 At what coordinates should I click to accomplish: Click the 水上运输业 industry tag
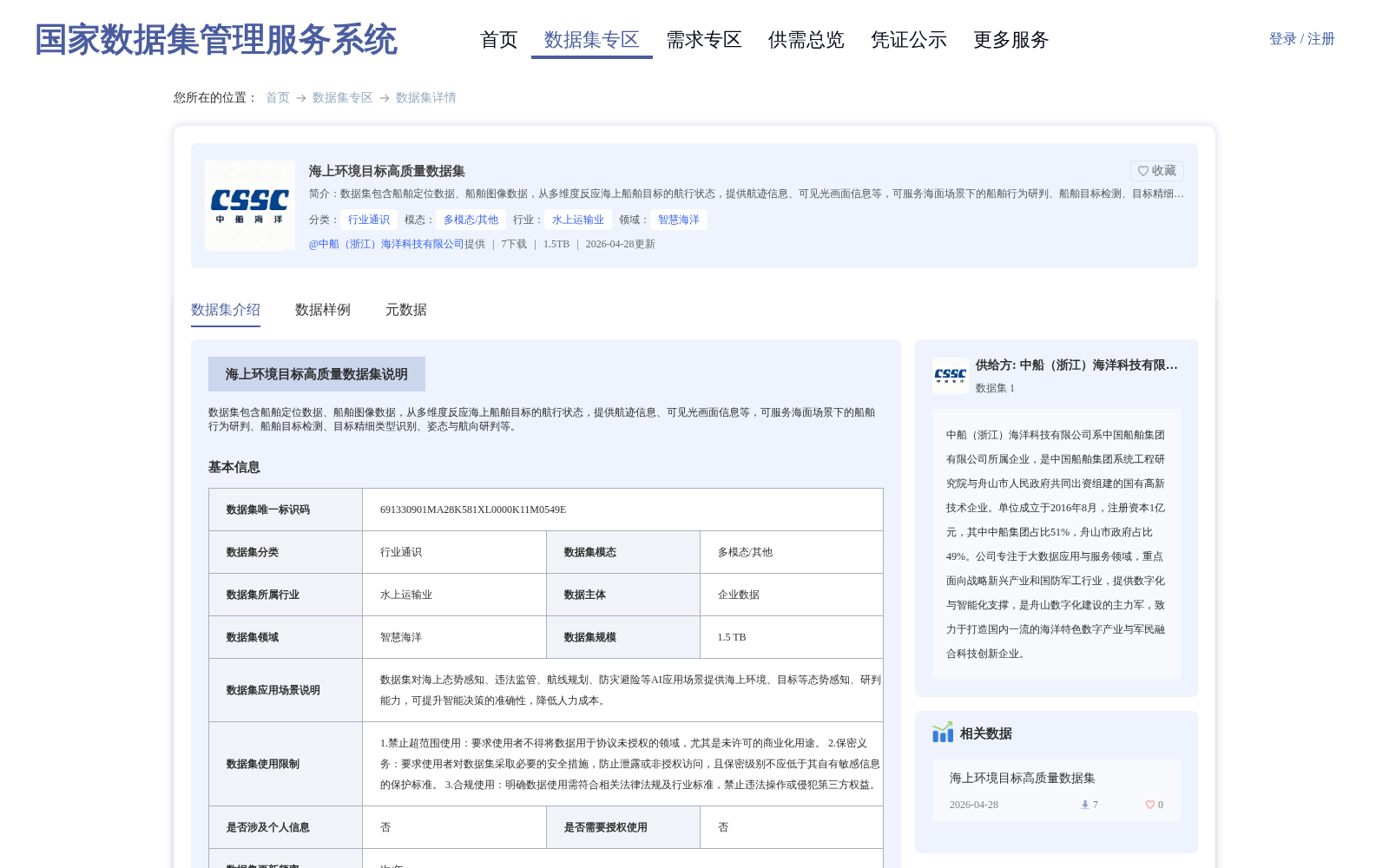click(578, 220)
